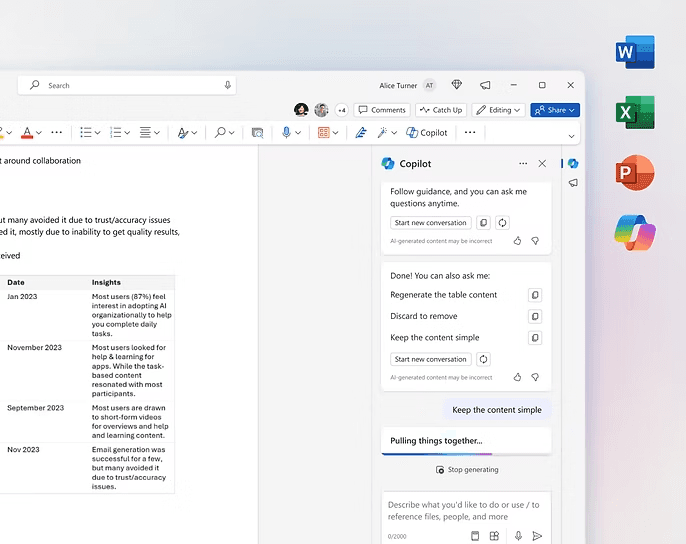The image size is (686, 544).
Task: Select megaphone icon in side rail
Action: click(573, 183)
